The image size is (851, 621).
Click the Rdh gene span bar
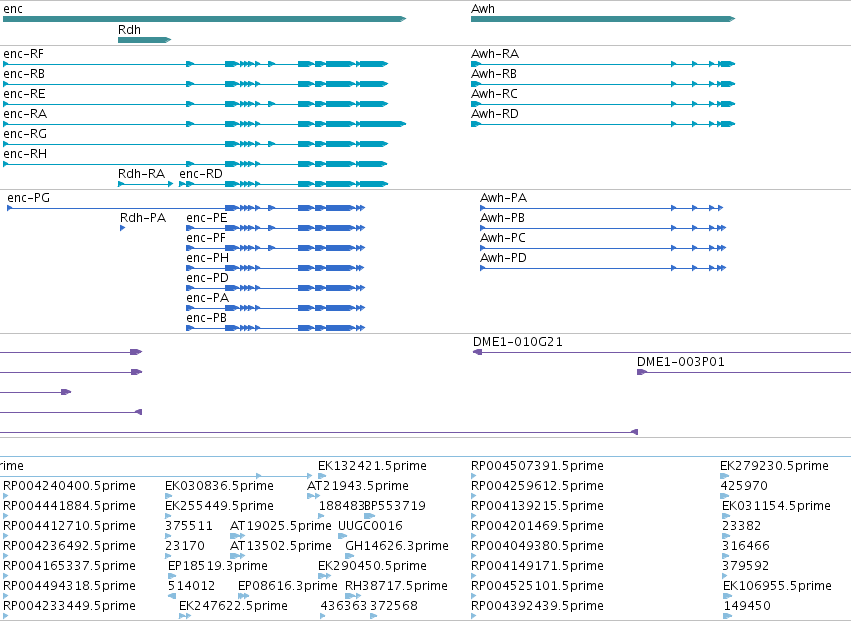tap(144, 40)
